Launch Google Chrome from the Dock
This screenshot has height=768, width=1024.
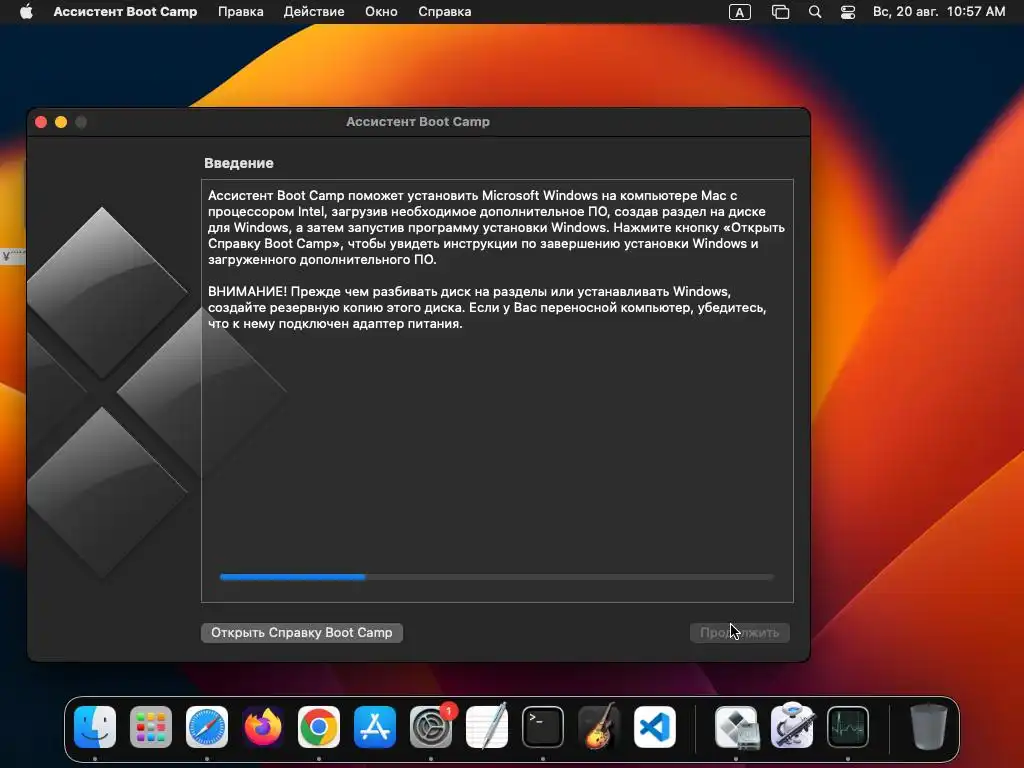(x=319, y=727)
